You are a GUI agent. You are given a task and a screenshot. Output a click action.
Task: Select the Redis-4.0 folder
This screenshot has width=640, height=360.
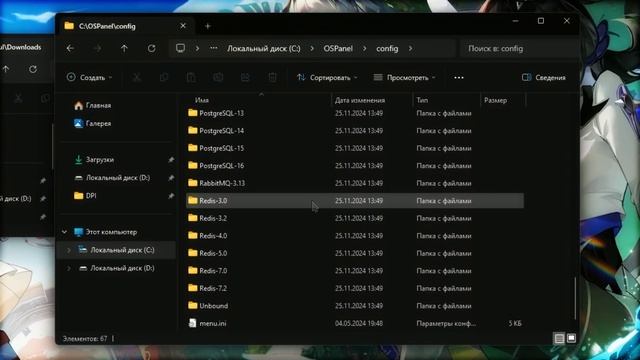click(x=355, y=236)
